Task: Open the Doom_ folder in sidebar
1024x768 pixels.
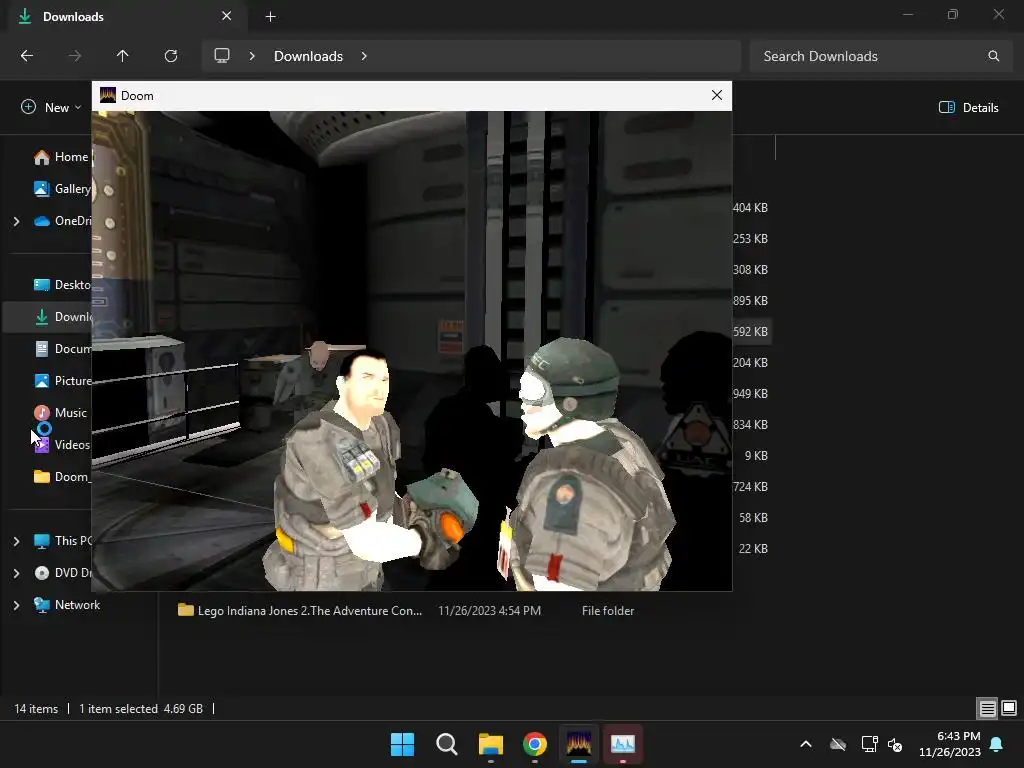Action: (62, 477)
